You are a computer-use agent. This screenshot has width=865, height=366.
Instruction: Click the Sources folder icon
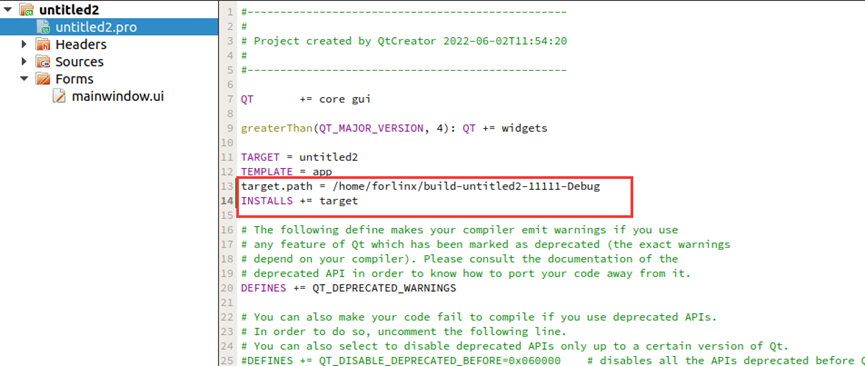pyautogui.click(x=44, y=61)
